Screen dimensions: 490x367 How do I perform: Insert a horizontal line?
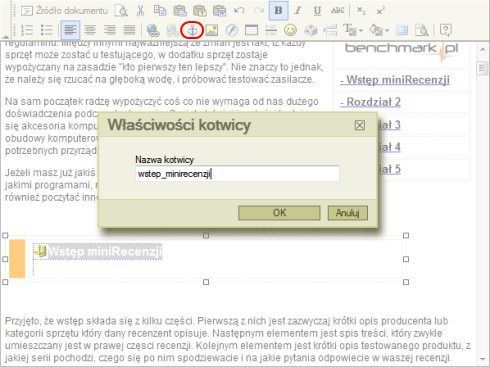pyautogui.click(x=271, y=30)
